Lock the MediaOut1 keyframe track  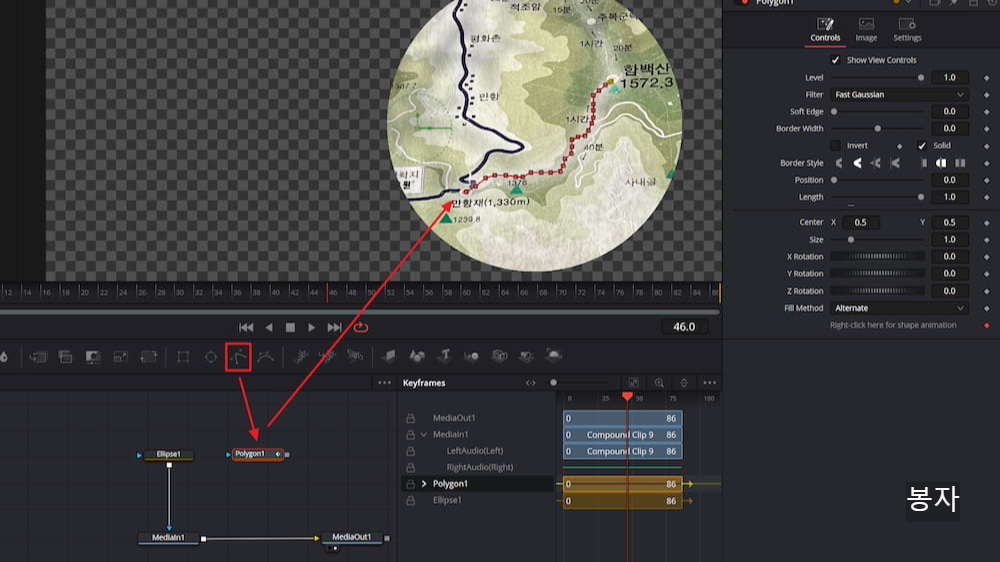(411, 418)
